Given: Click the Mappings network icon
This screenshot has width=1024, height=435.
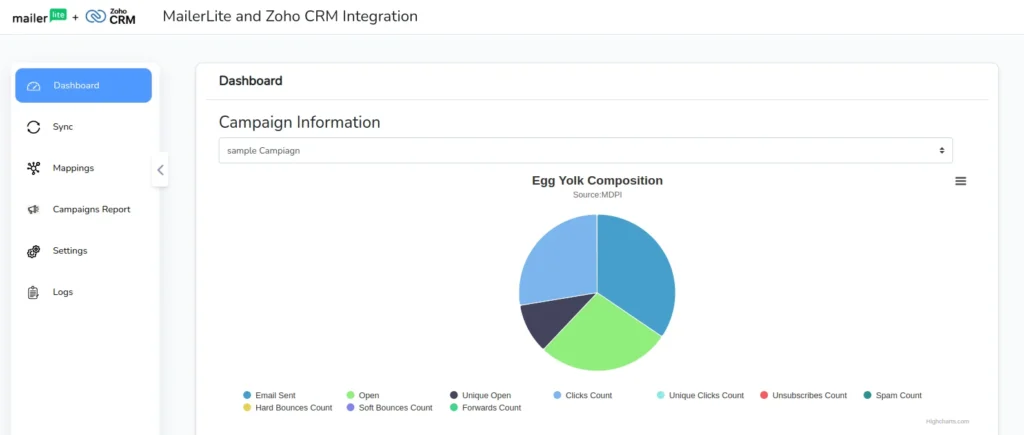Looking at the screenshot, I should point(34,168).
